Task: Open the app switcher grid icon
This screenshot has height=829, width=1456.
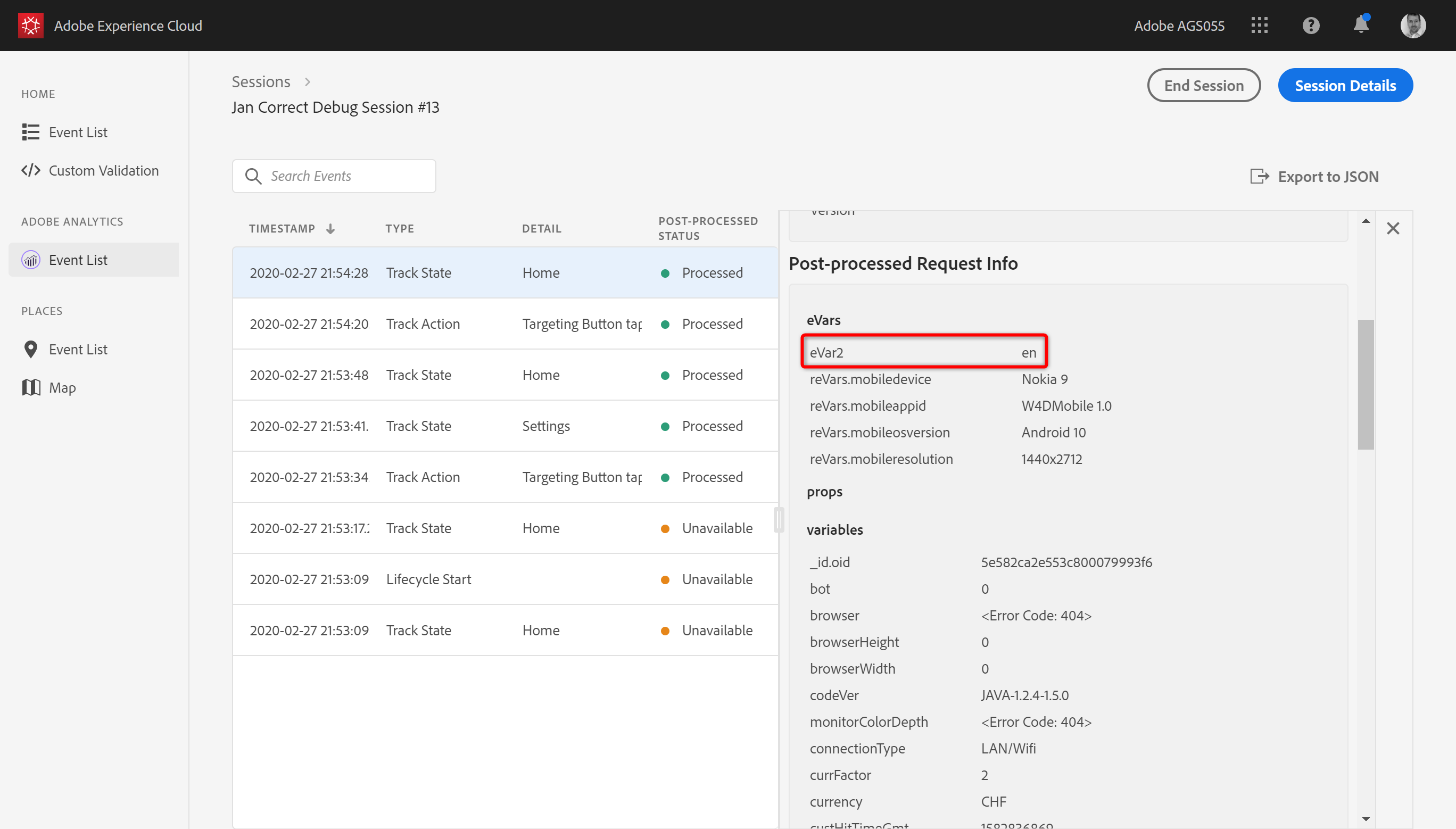Action: pos(1259,25)
